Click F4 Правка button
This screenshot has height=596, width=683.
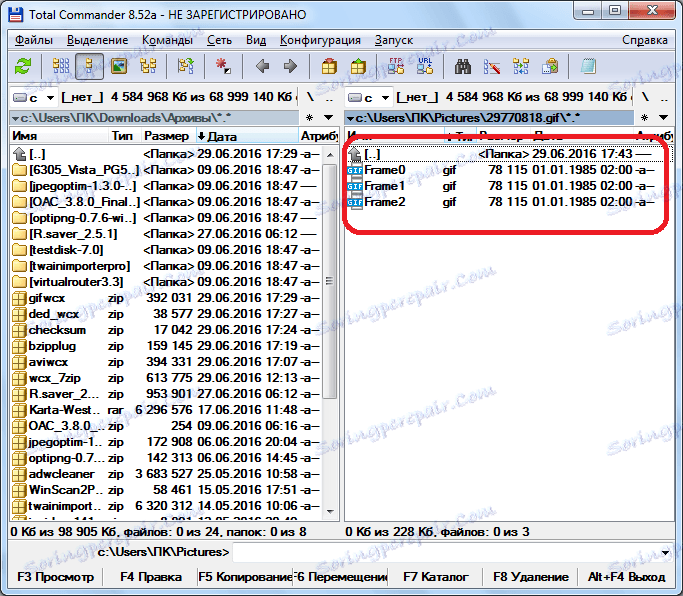151,577
